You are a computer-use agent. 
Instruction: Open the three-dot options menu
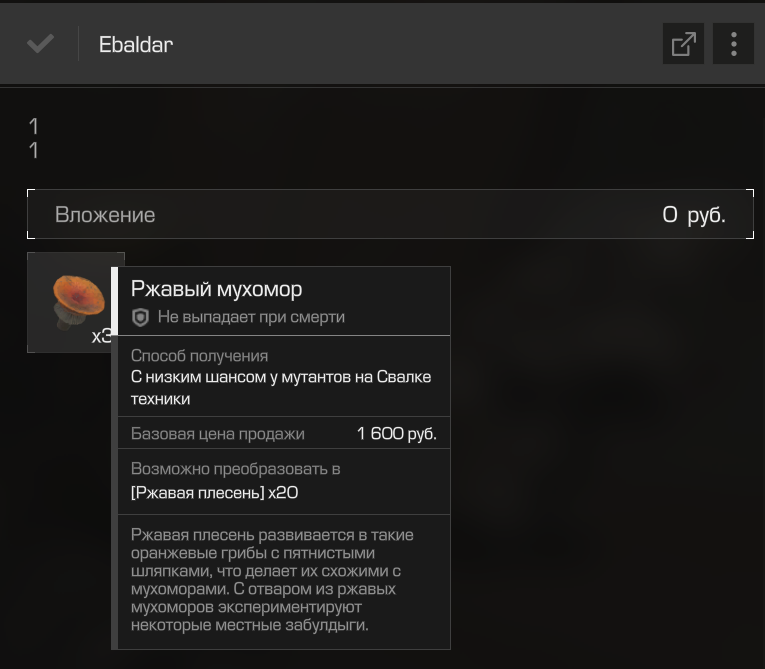[733, 44]
